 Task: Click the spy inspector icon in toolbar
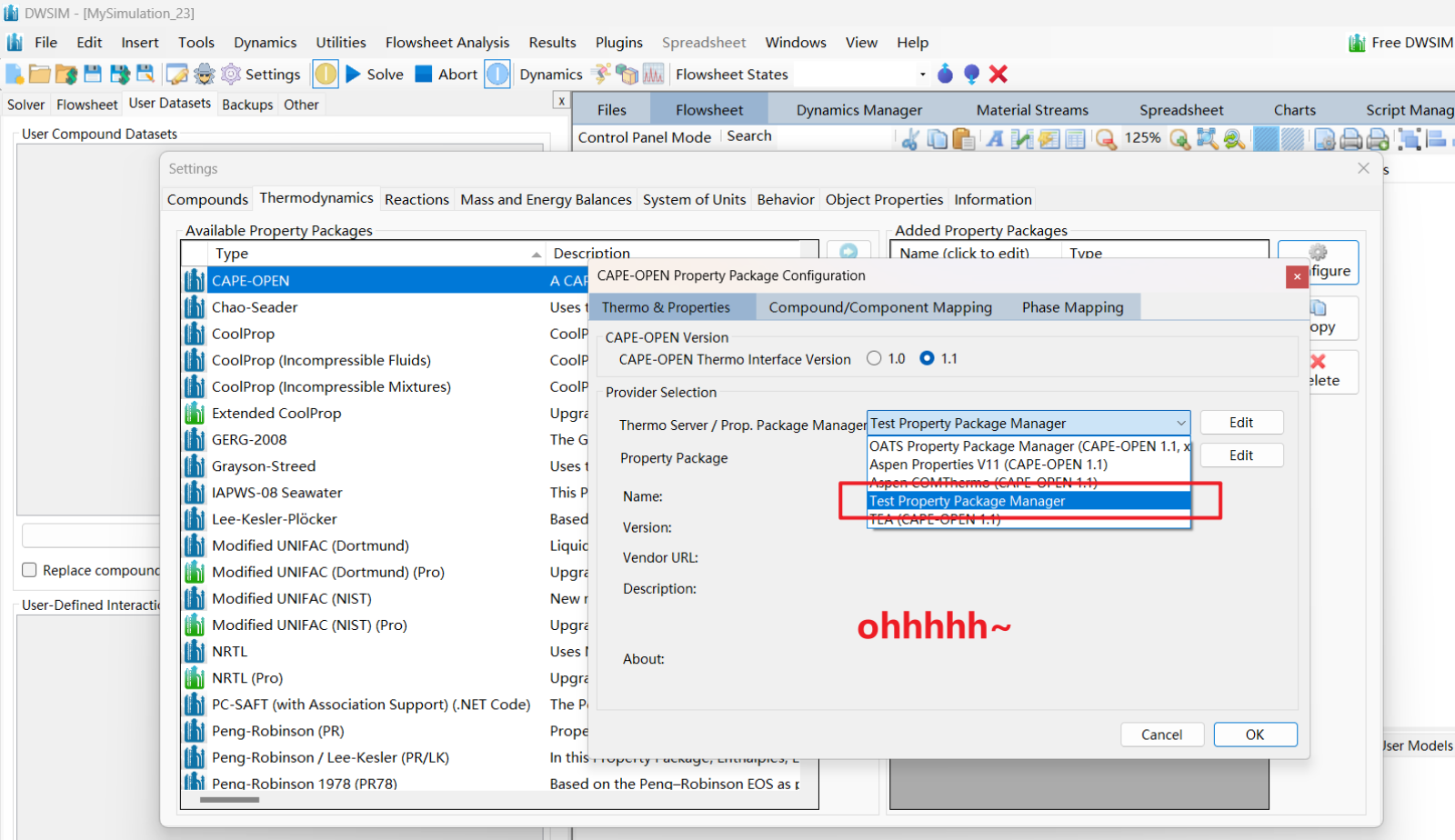[205, 74]
